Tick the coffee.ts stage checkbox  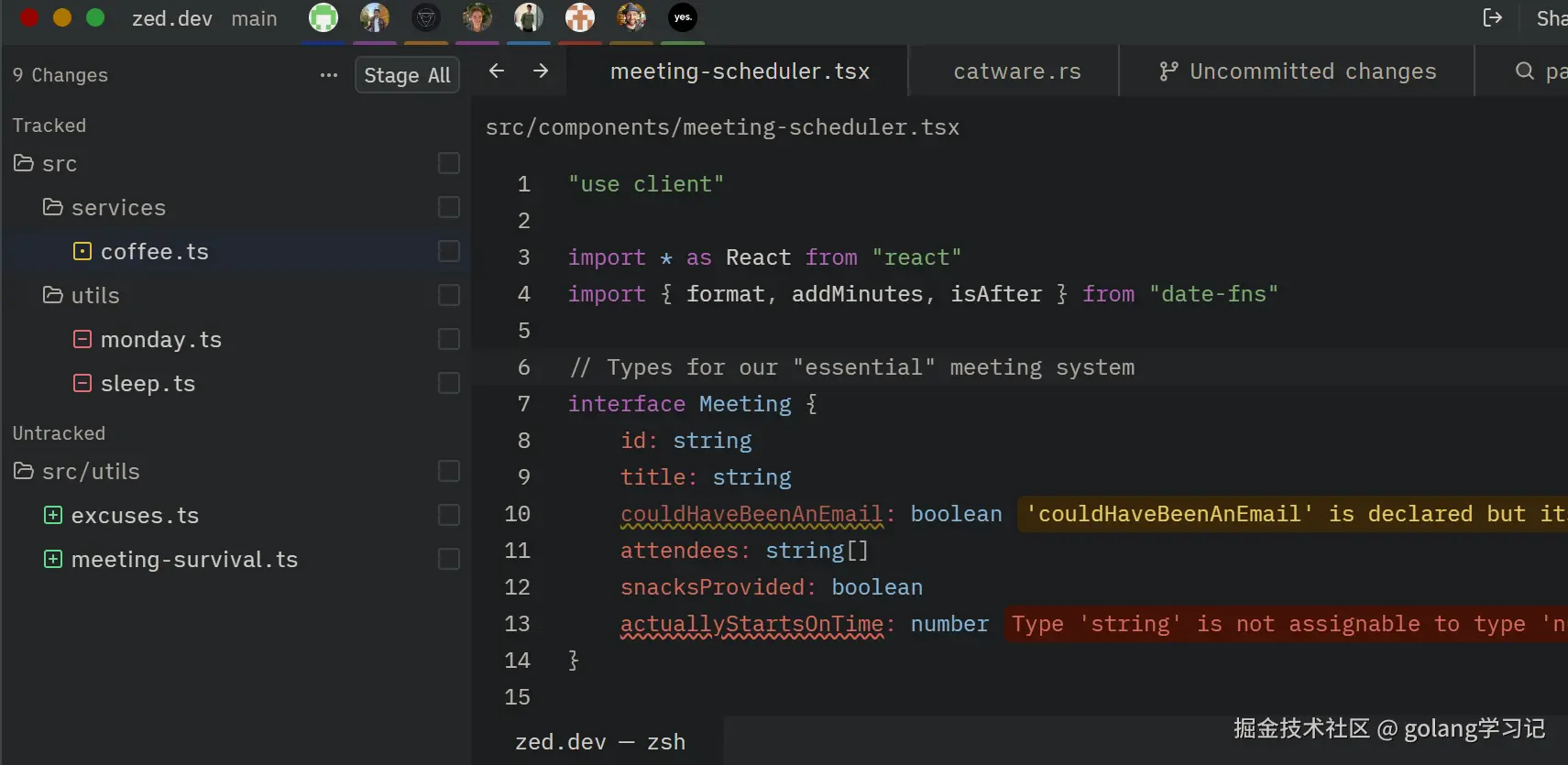point(449,251)
